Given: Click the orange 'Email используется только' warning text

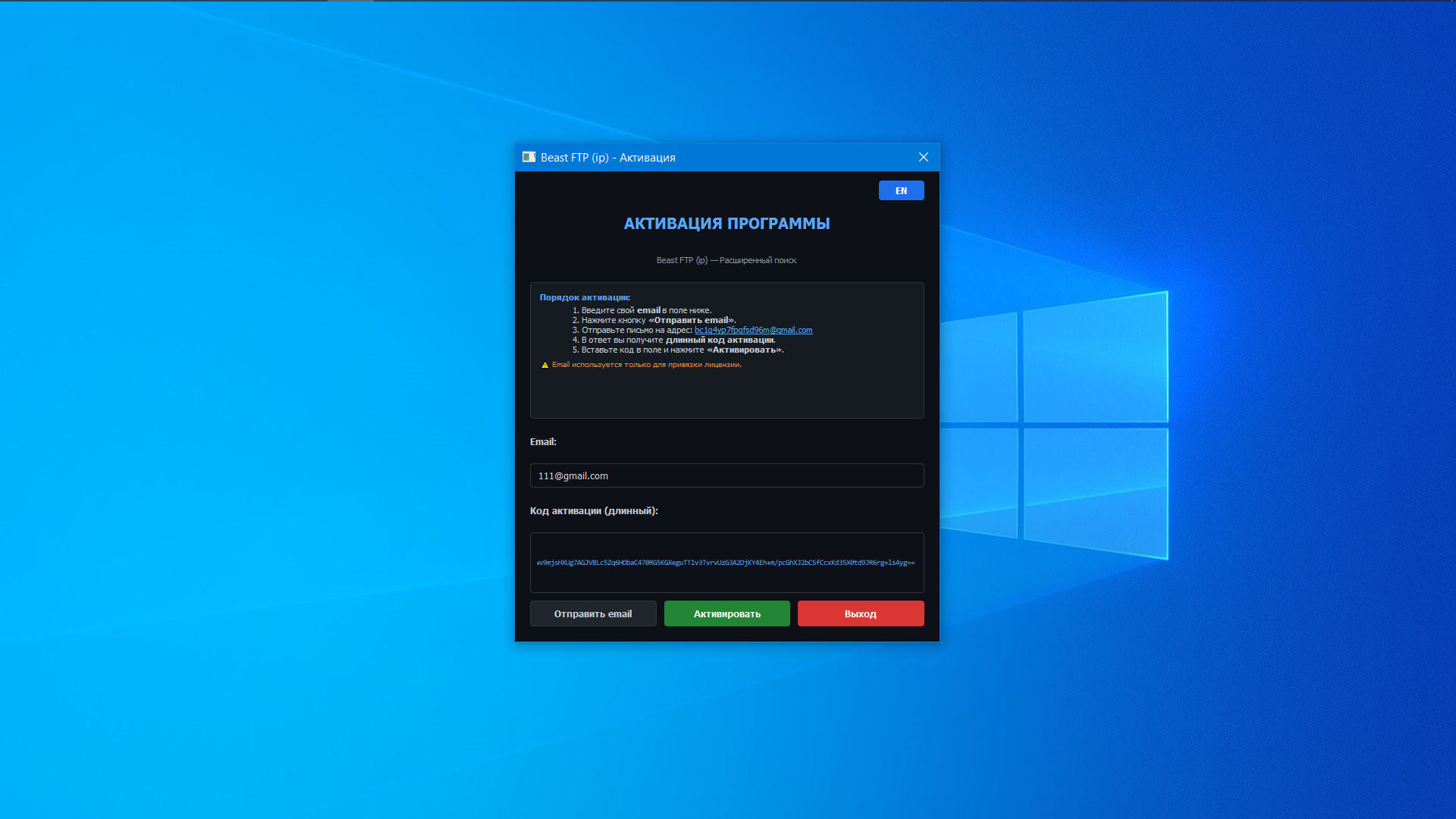Looking at the screenshot, I should (x=647, y=365).
